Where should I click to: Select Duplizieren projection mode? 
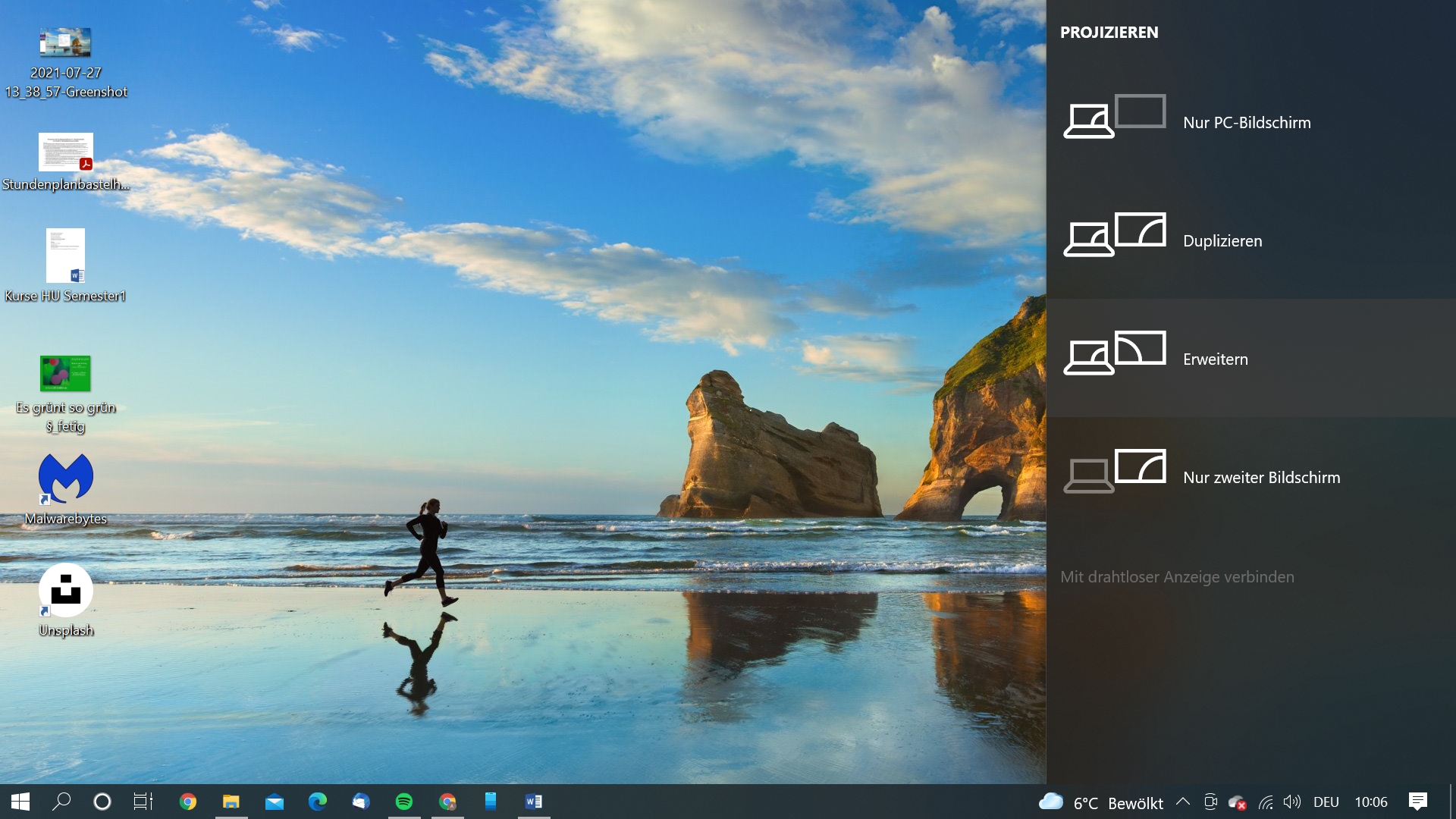(1222, 240)
